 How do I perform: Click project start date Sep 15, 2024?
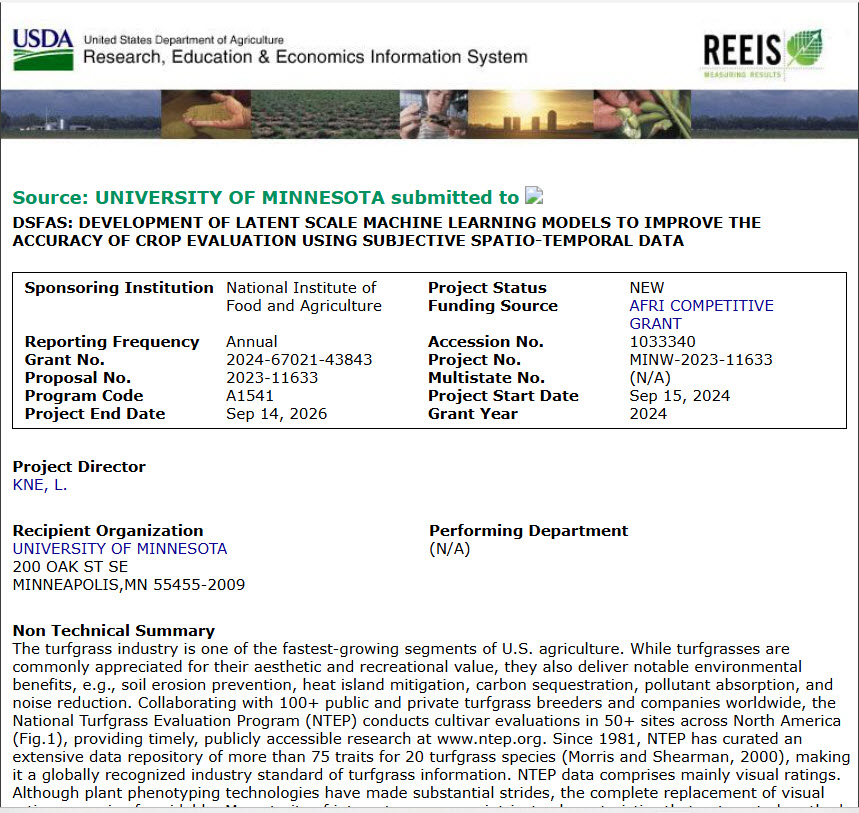(679, 396)
